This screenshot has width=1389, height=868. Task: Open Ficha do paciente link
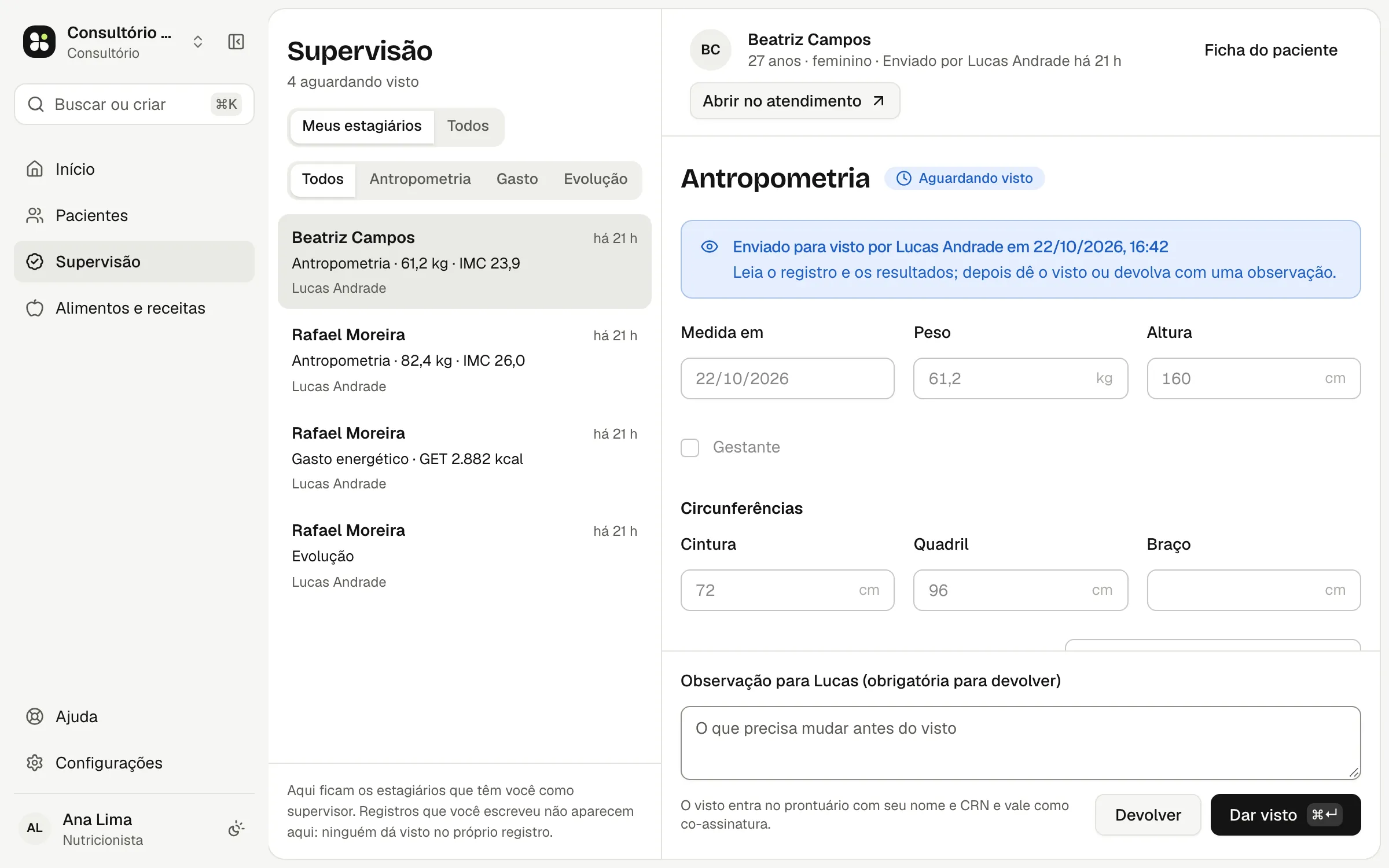point(1271,50)
